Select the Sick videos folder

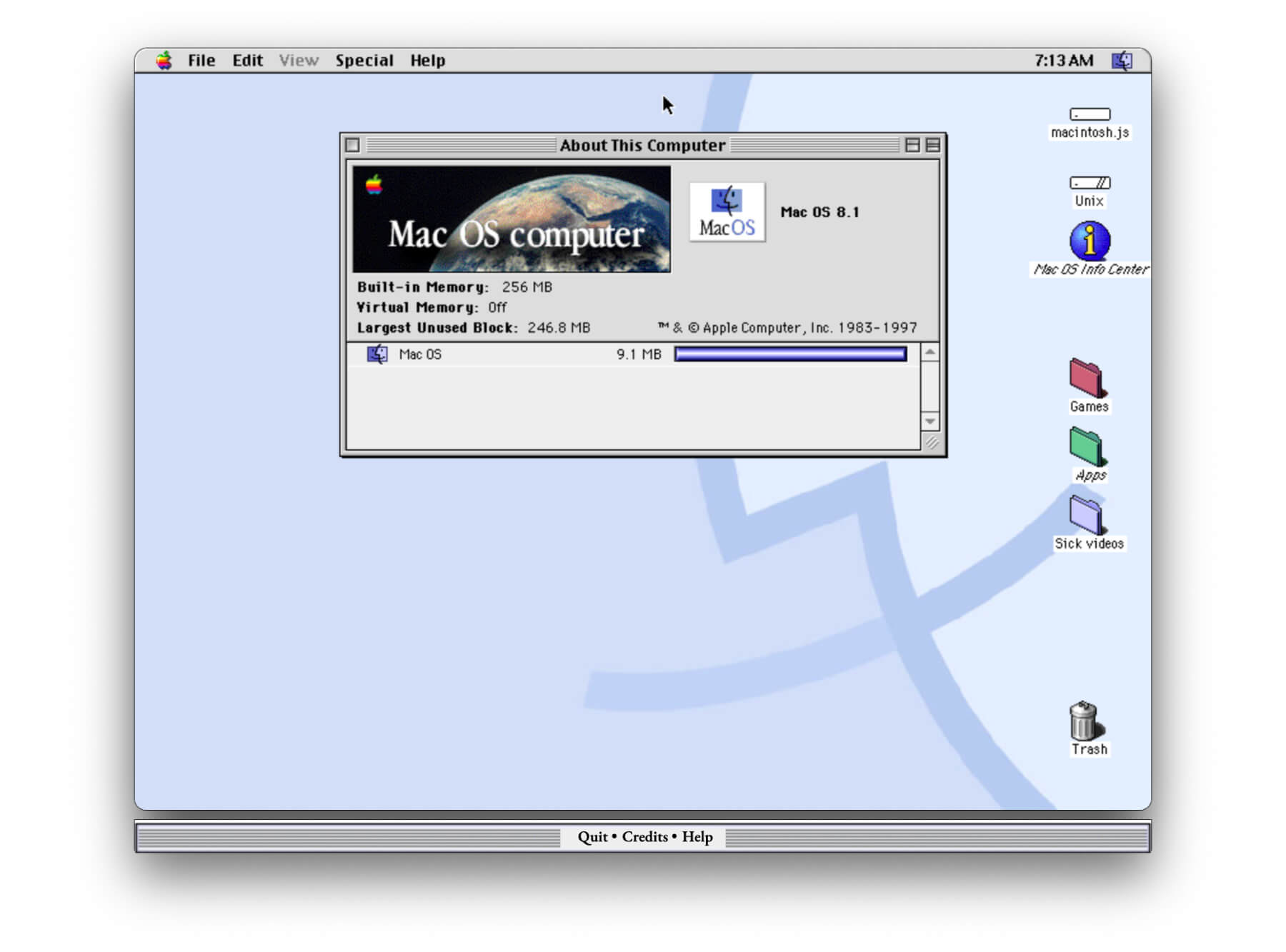[x=1087, y=515]
